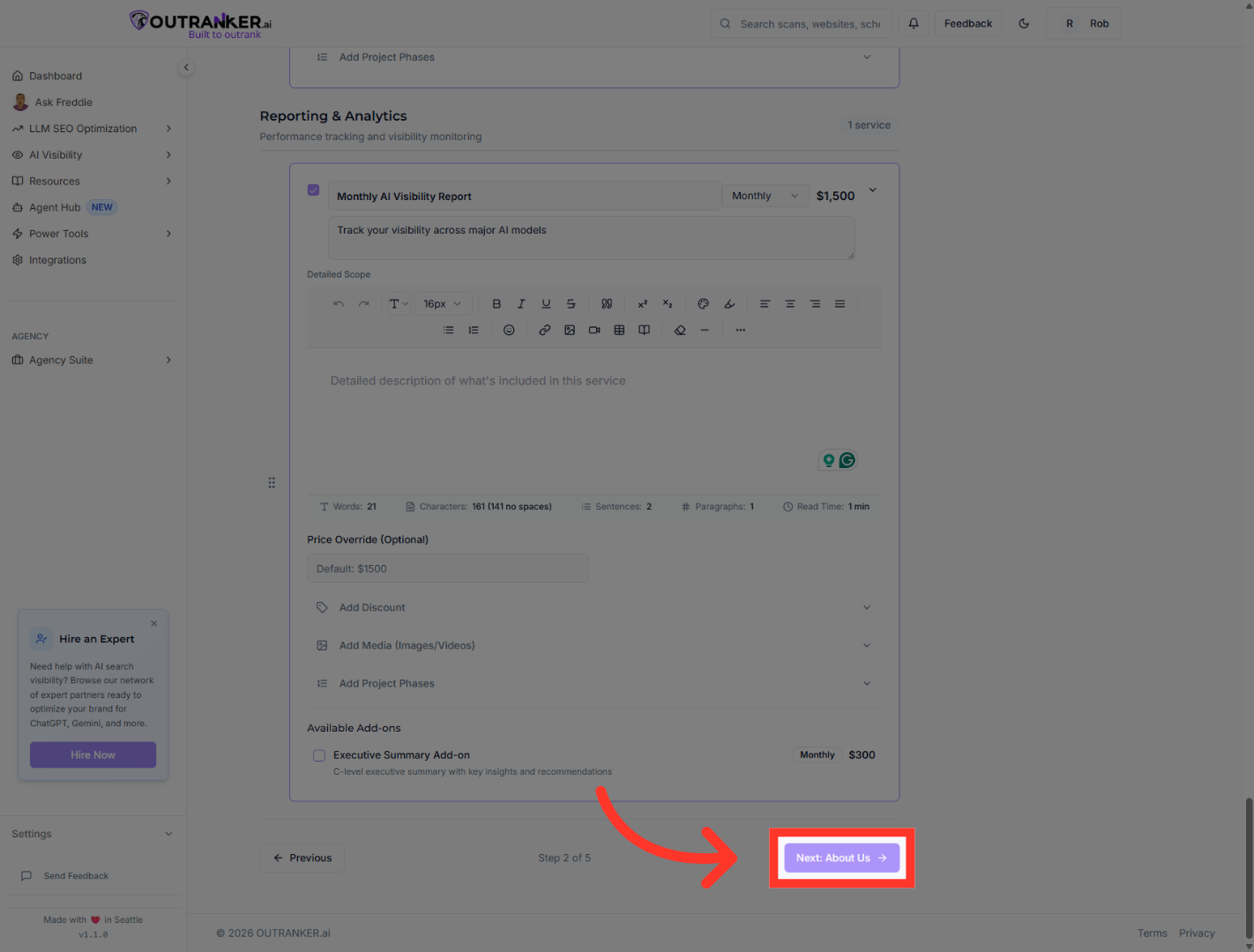Apply italic formatting
This screenshot has height=952, width=1254.
(521, 304)
